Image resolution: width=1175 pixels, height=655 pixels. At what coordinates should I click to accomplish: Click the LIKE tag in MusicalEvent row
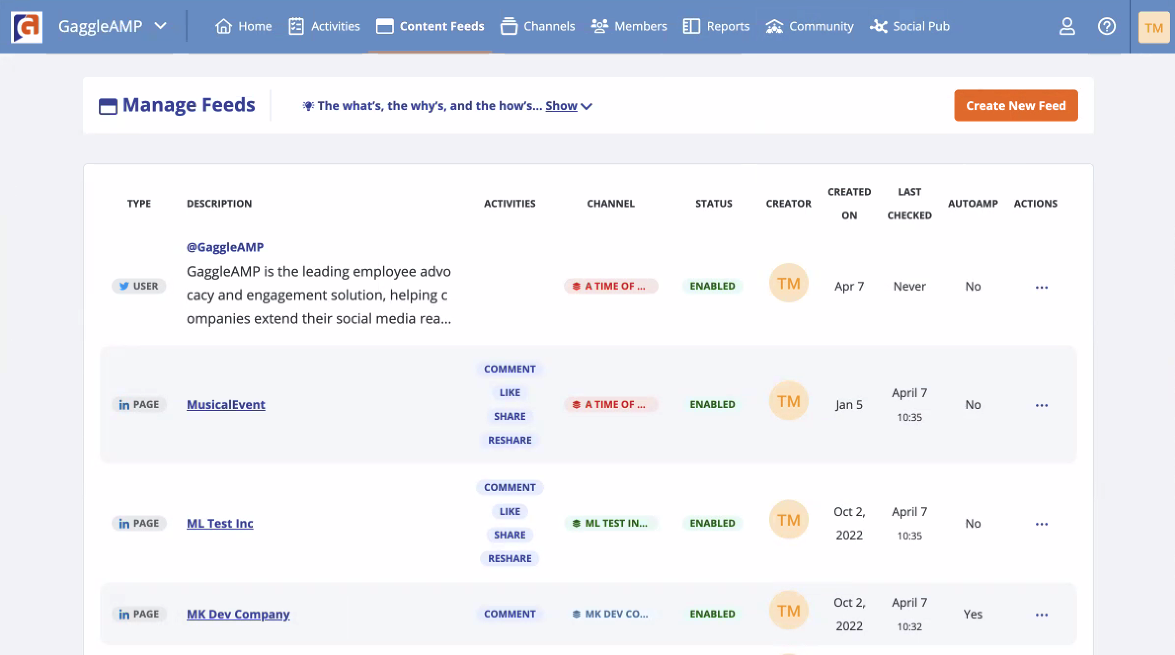click(x=510, y=393)
